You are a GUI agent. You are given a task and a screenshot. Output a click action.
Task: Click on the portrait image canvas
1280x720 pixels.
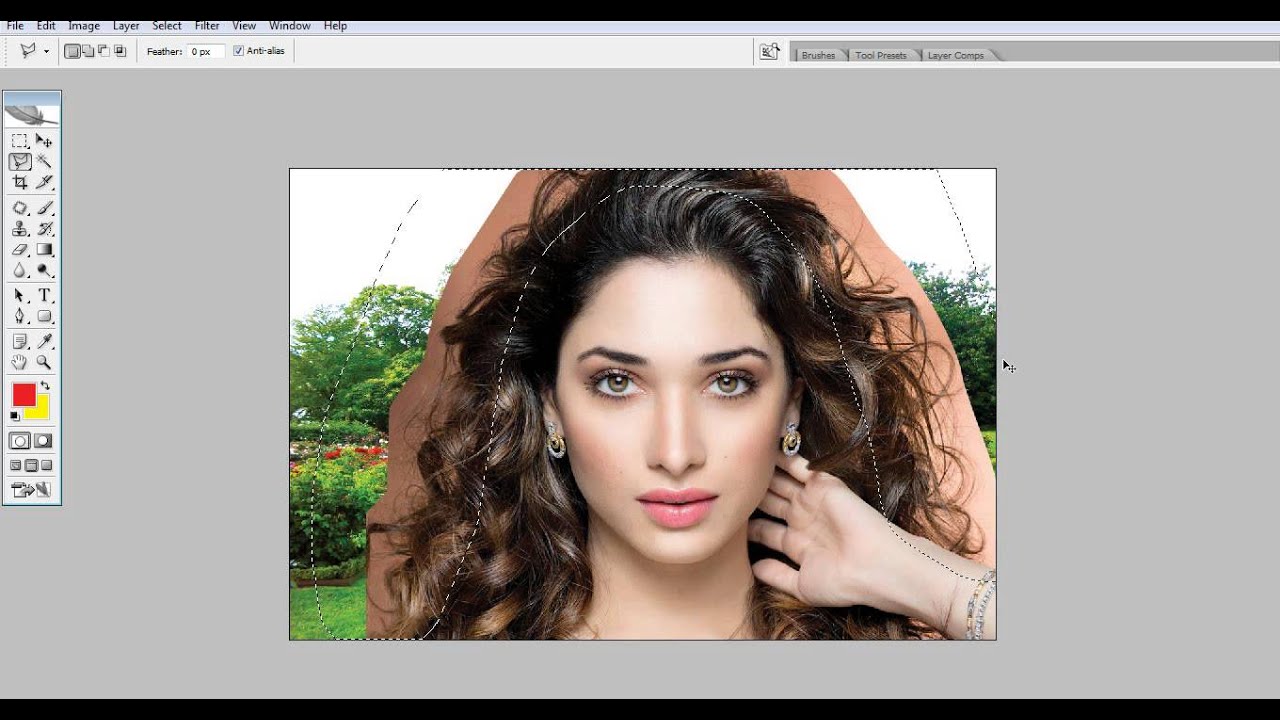643,404
